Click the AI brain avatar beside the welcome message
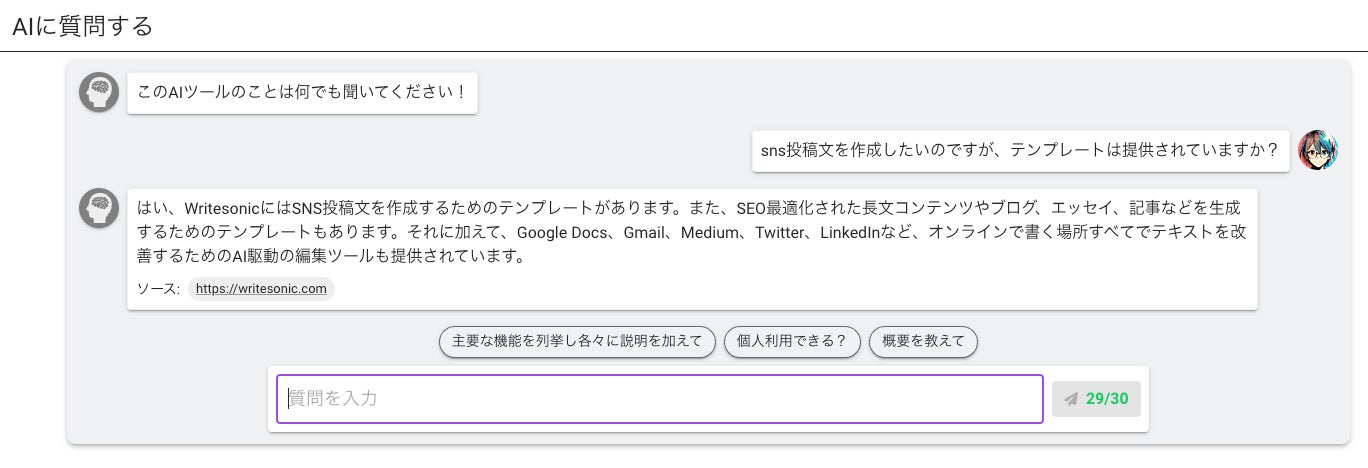This screenshot has width=1368, height=468. tap(99, 92)
